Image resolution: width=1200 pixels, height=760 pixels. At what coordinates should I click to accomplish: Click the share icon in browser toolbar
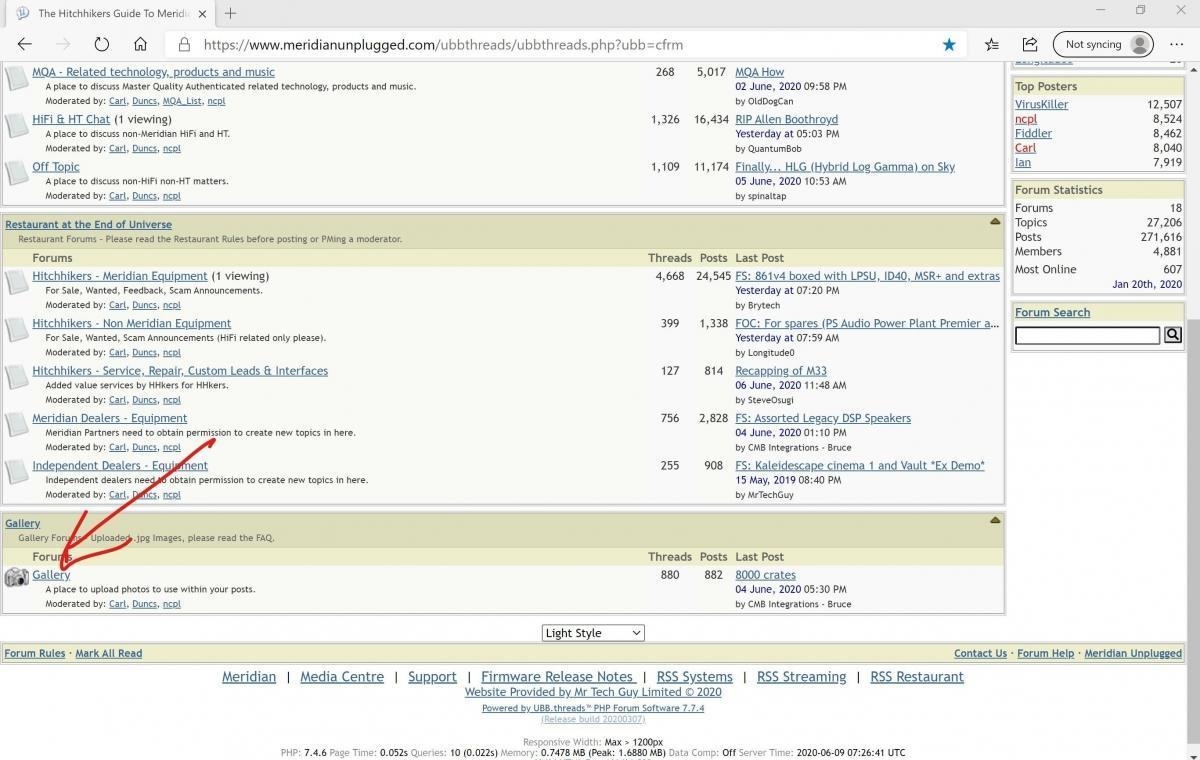click(1030, 44)
